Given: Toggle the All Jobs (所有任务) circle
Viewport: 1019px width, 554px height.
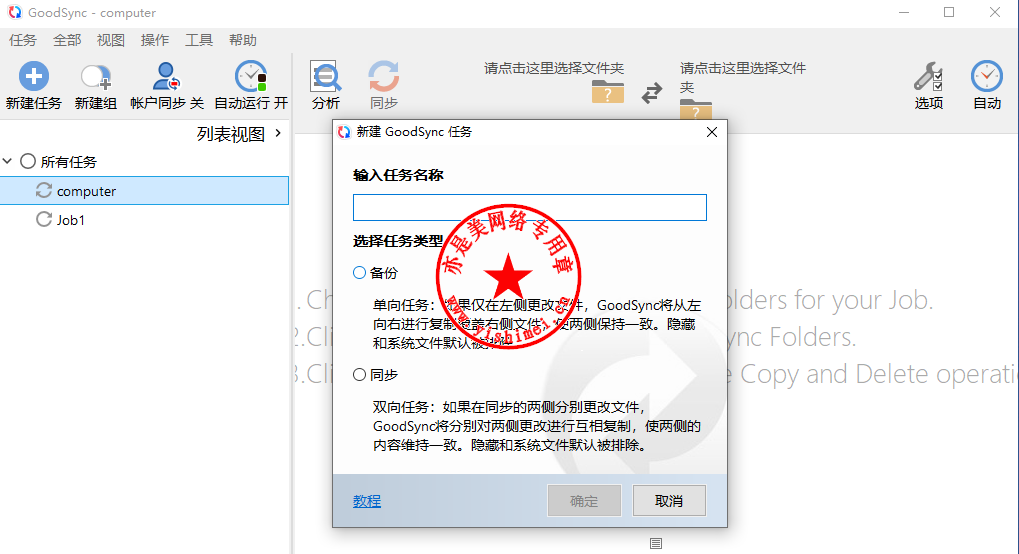Looking at the screenshot, I should click(27, 161).
